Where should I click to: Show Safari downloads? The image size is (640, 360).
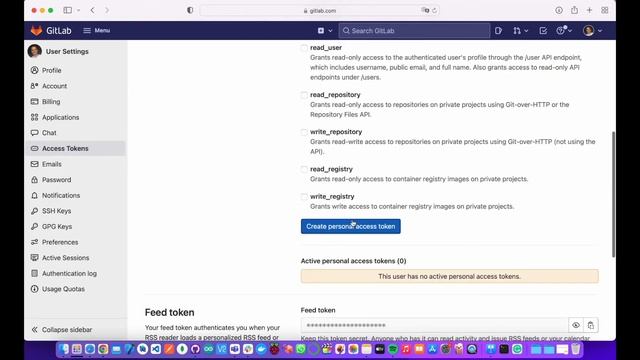559,10
